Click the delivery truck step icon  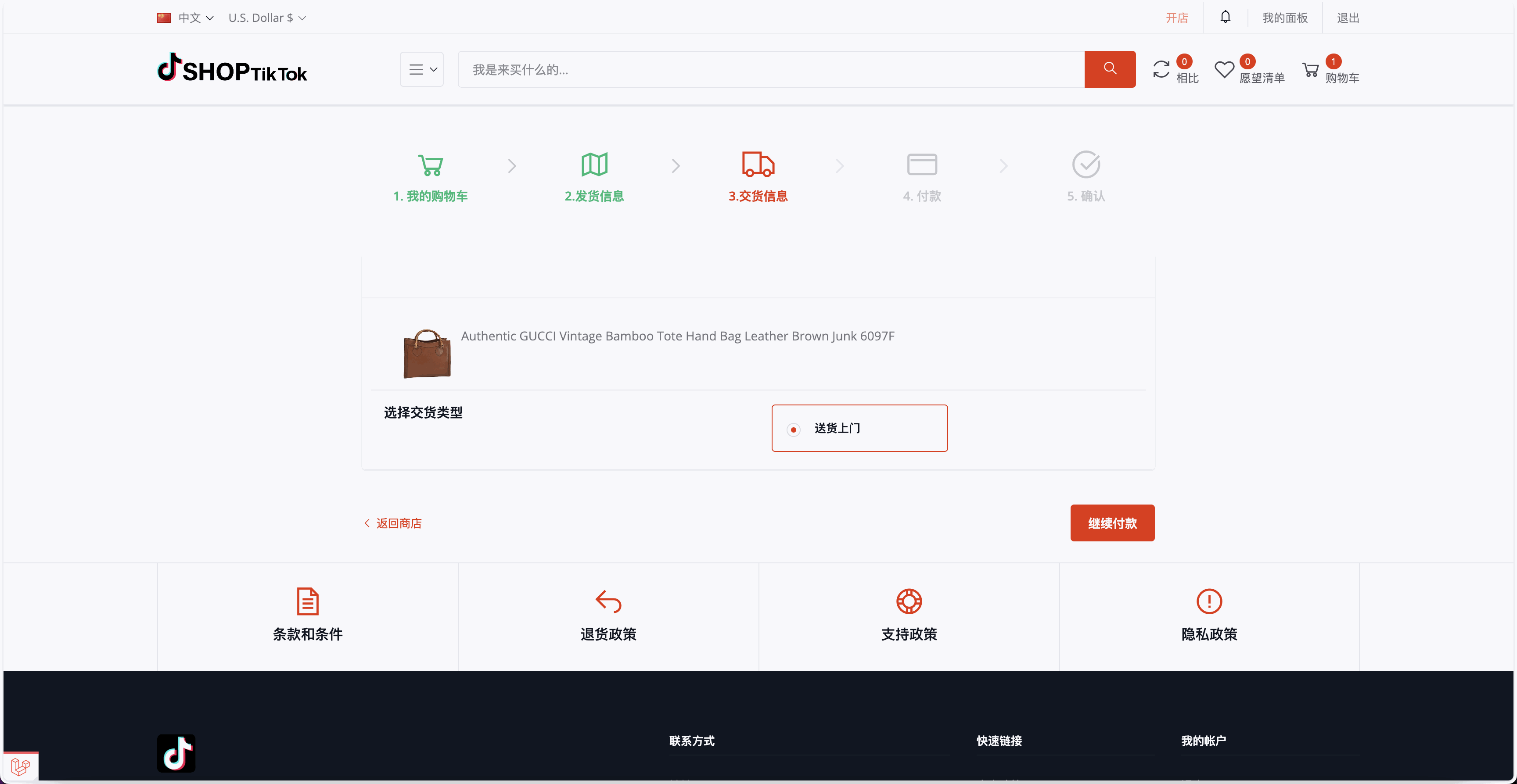pos(758,164)
